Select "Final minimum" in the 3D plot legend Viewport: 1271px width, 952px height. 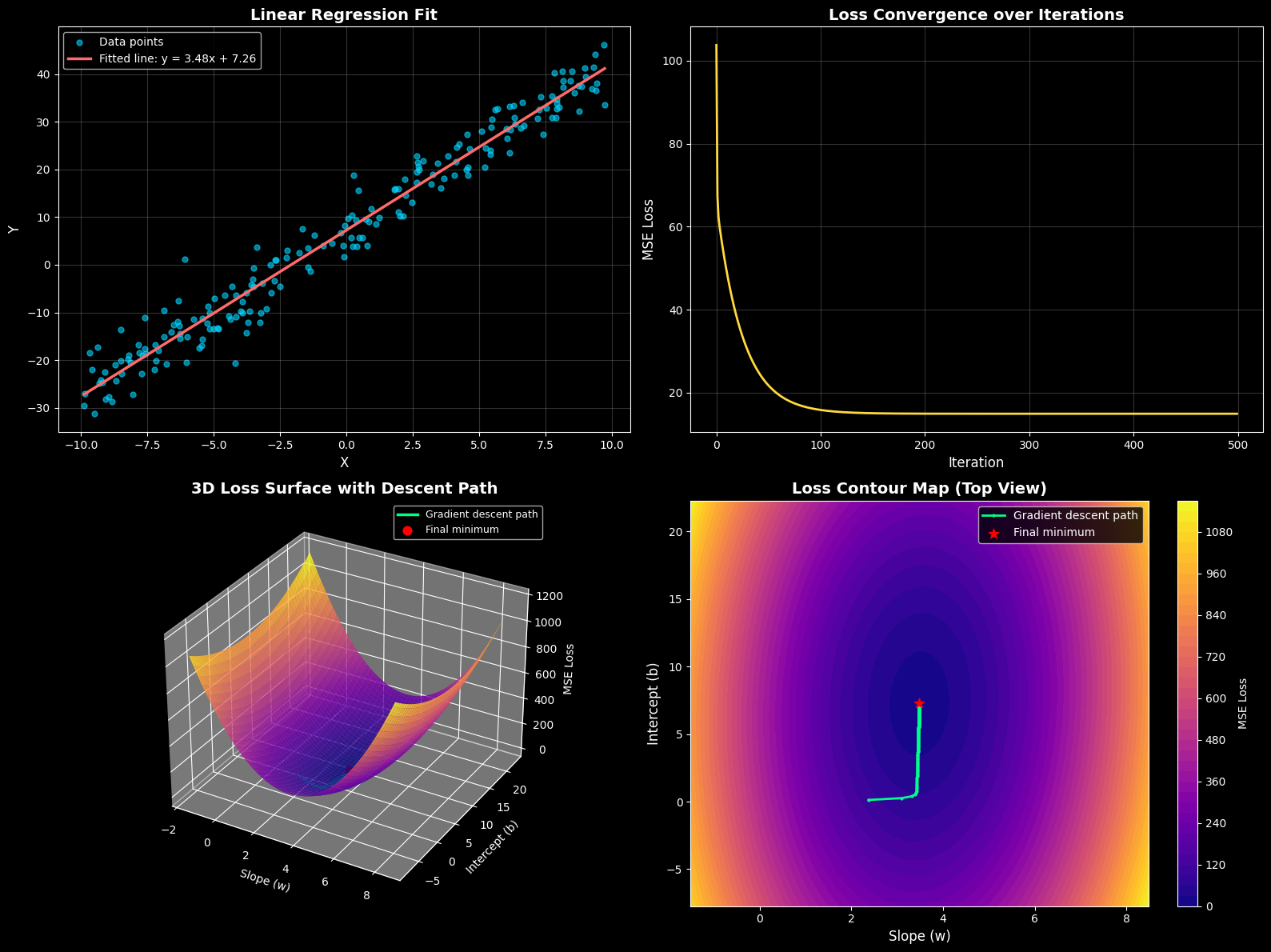[x=462, y=530]
